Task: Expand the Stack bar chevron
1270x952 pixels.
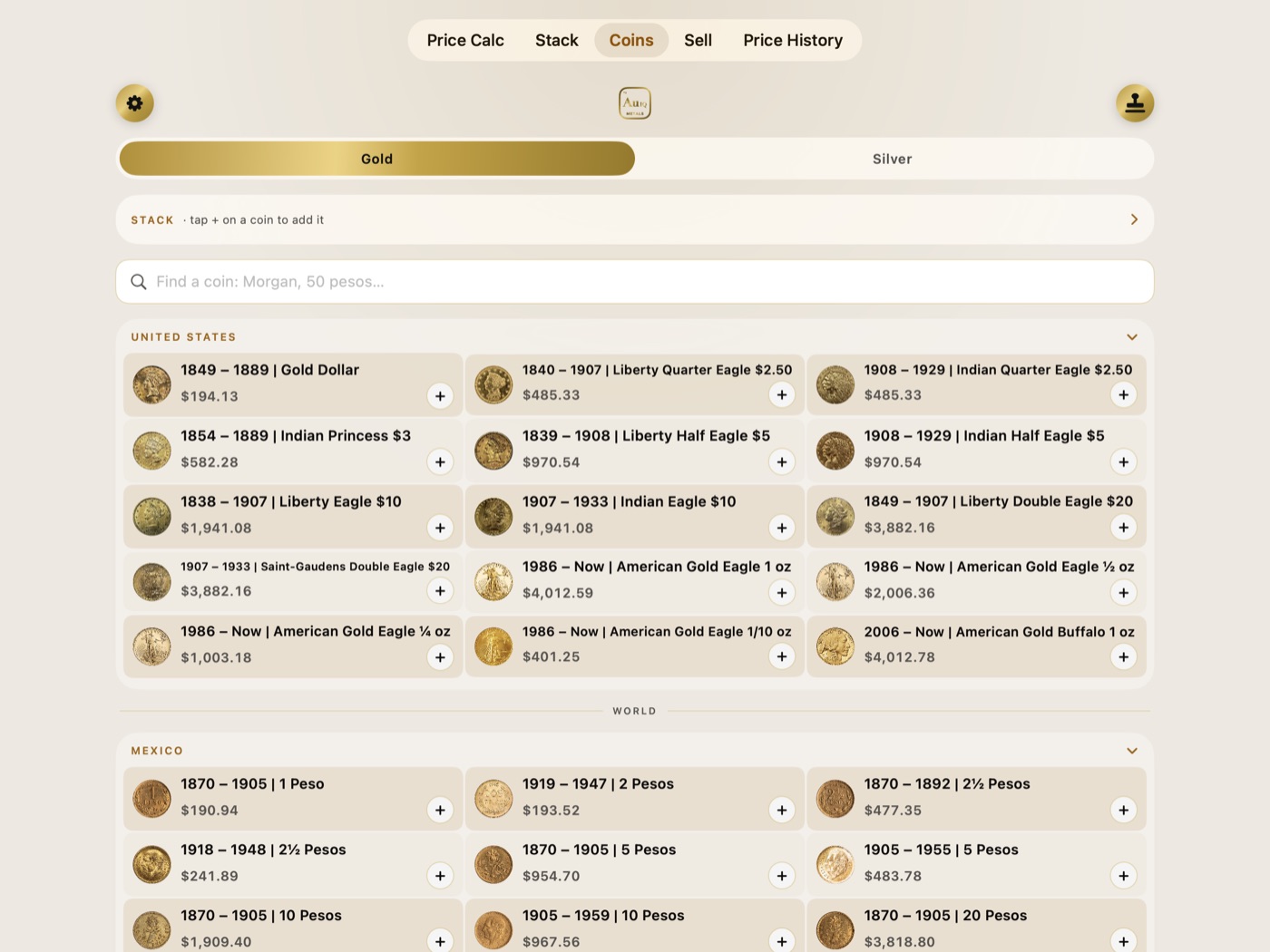Action: point(1134,219)
